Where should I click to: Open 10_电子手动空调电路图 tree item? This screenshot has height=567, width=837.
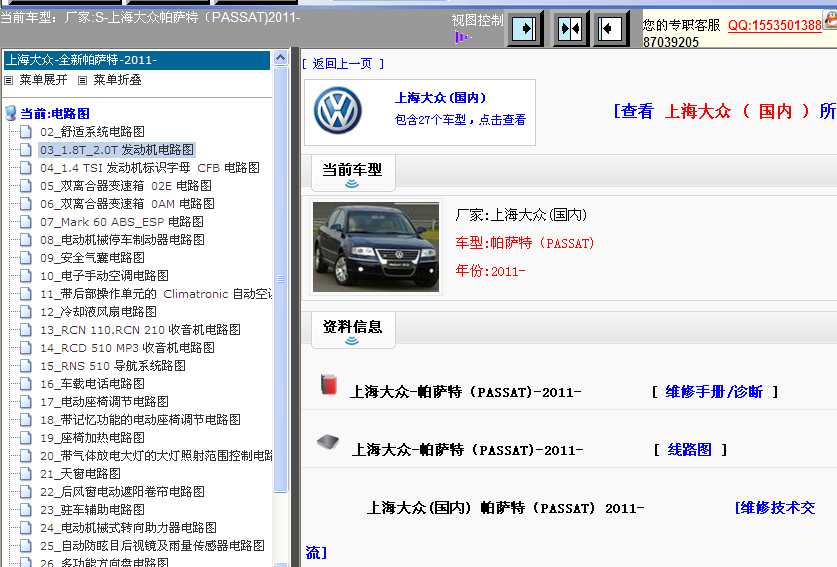104,276
